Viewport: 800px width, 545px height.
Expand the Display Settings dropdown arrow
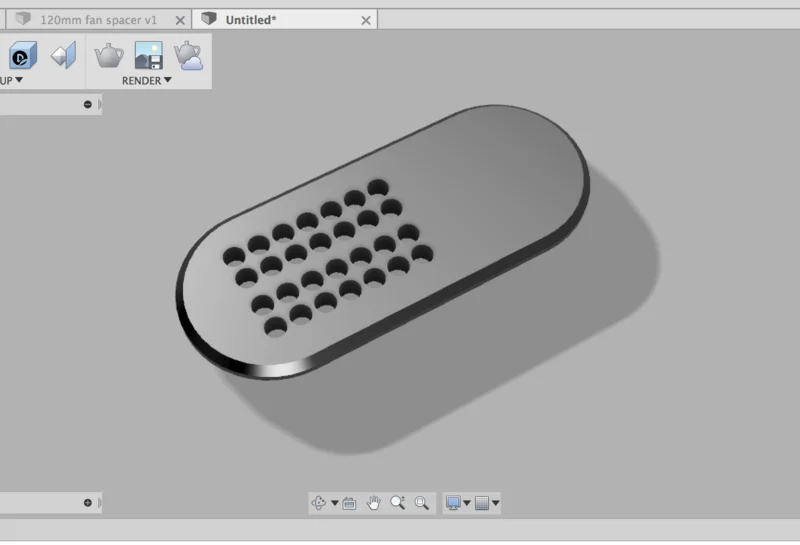[x=466, y=503]
